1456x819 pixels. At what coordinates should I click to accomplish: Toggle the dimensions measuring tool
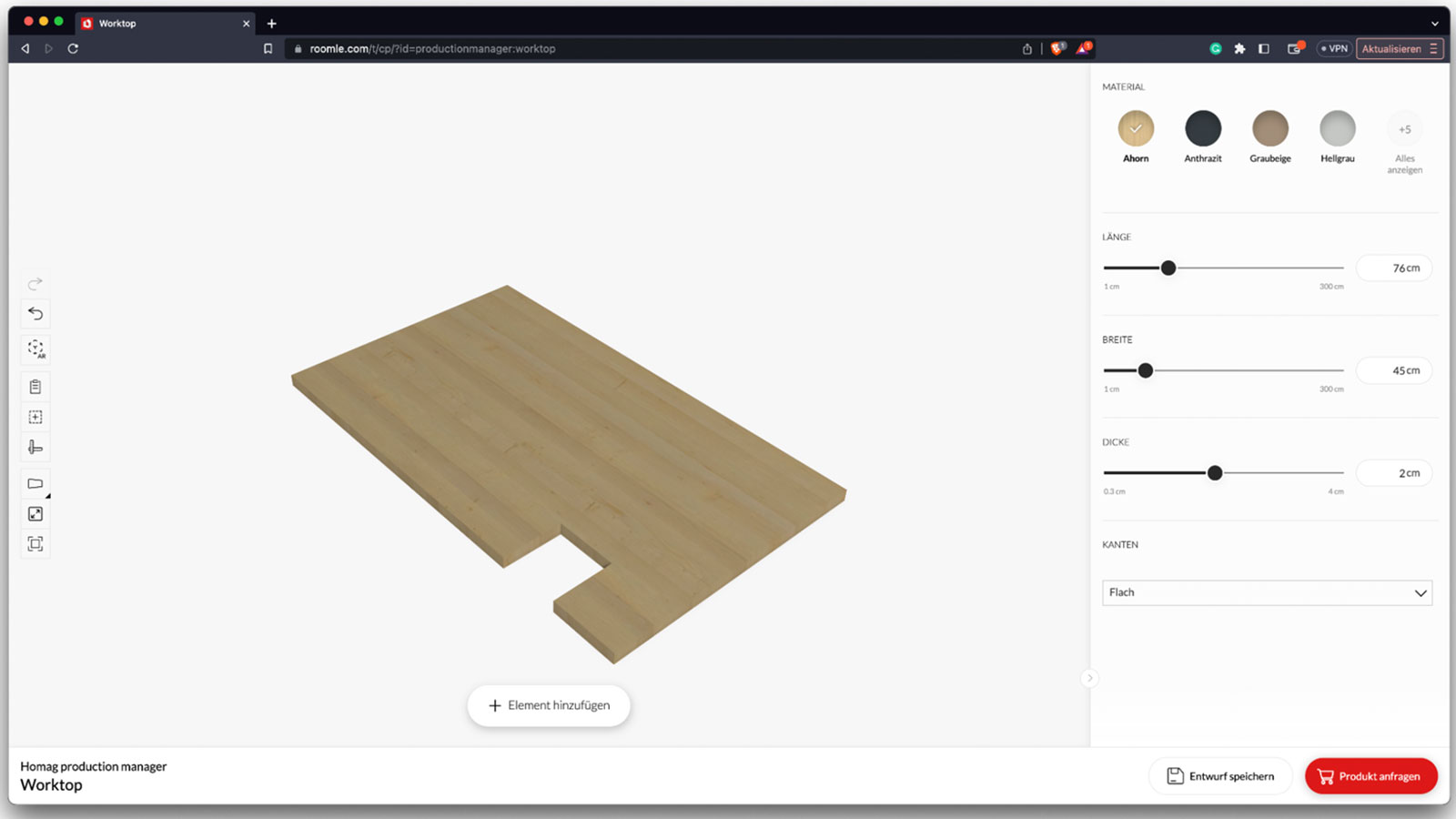(x=35, y=447)
